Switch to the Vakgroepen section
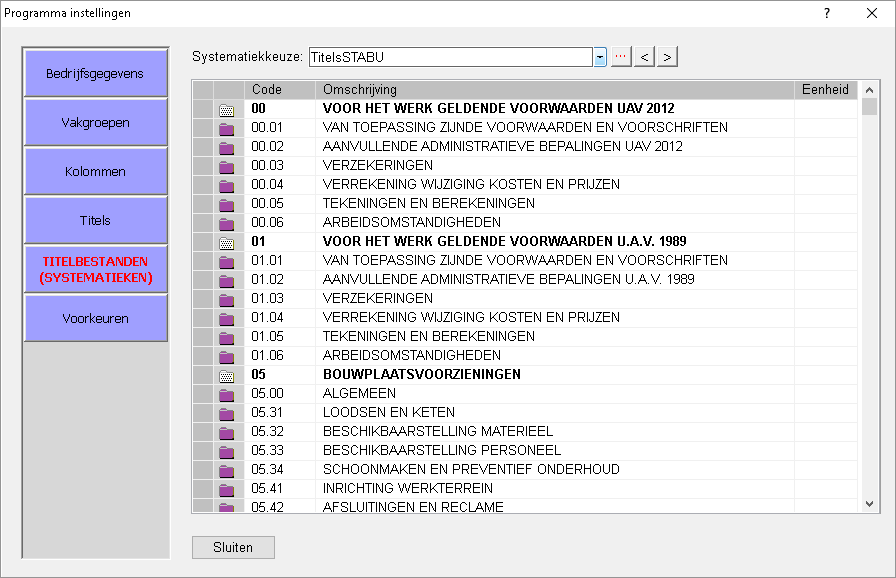This screenshot has width=896, height=578. [x=95, y=121]
